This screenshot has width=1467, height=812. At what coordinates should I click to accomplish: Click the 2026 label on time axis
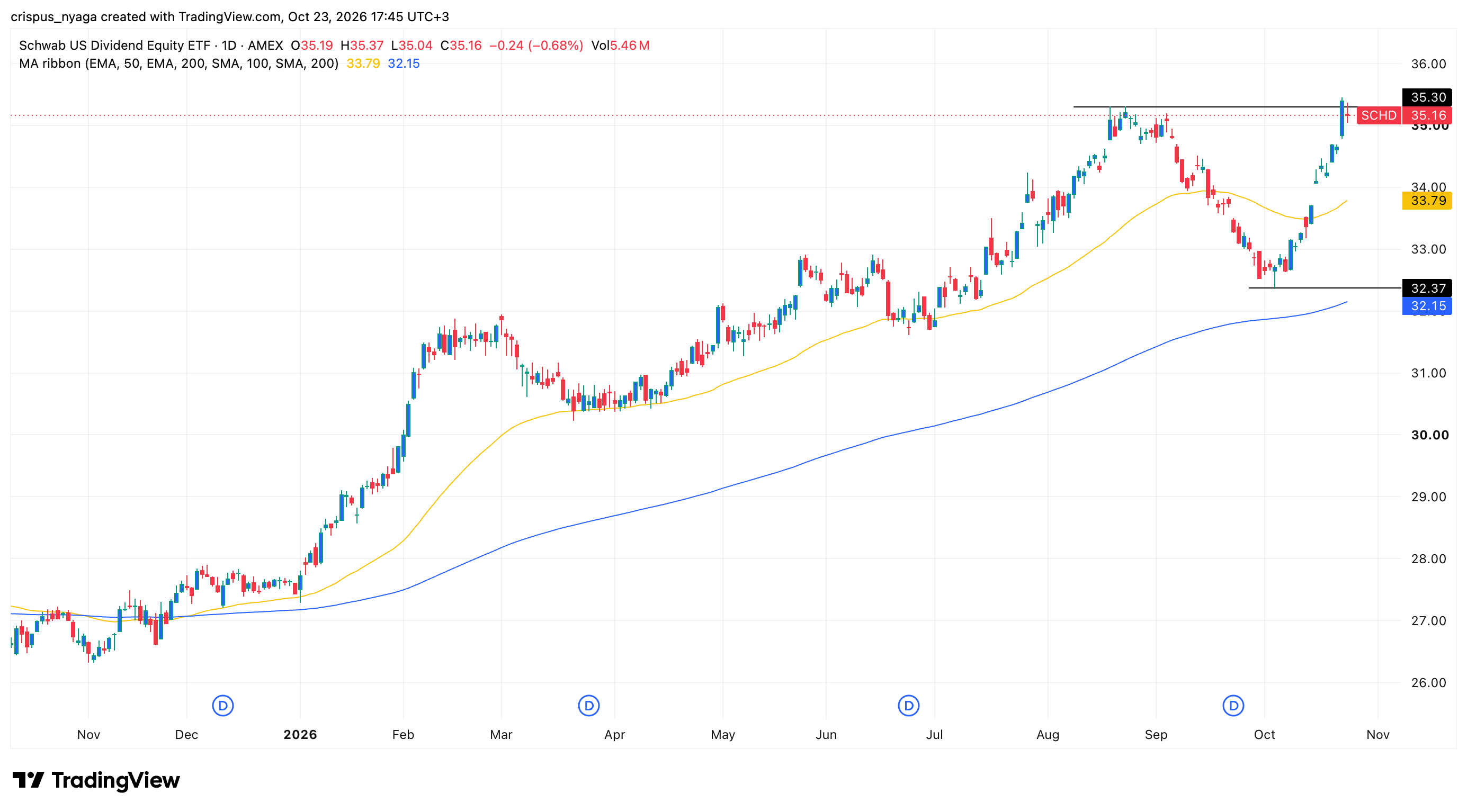(x=300, y=735)
